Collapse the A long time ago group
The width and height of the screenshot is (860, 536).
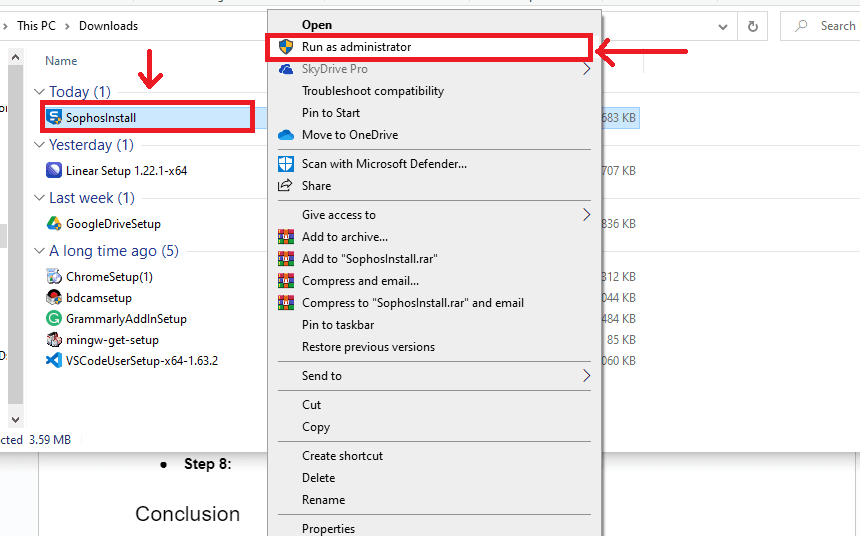click(39, 251)
